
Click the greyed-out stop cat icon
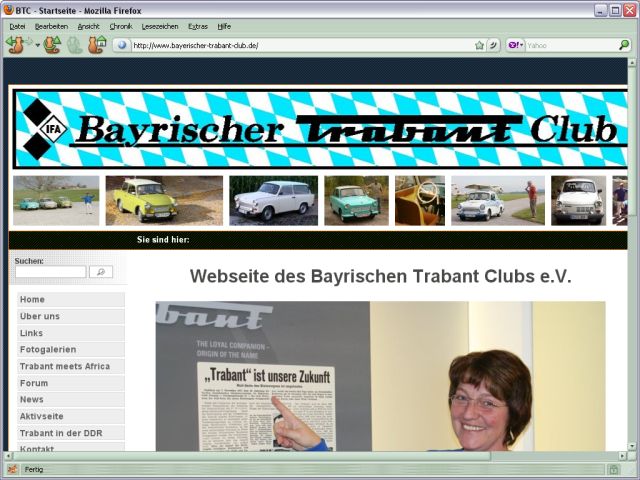coord(75,45)
